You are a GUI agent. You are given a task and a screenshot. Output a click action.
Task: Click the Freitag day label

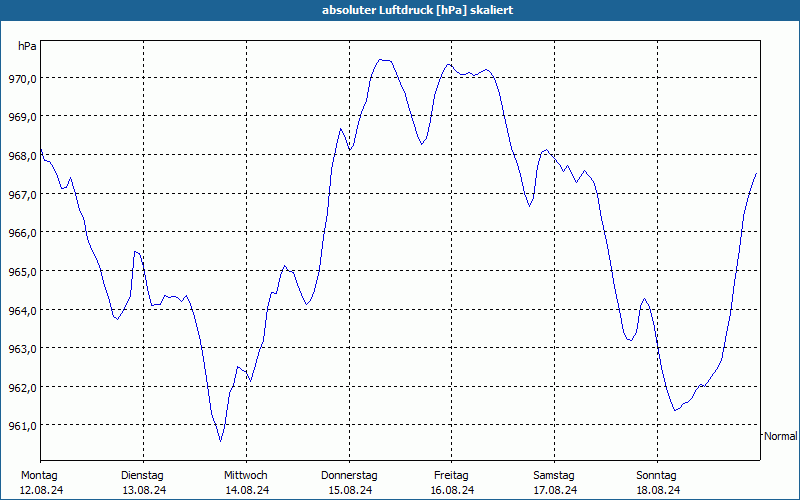(x=451, y=476)
